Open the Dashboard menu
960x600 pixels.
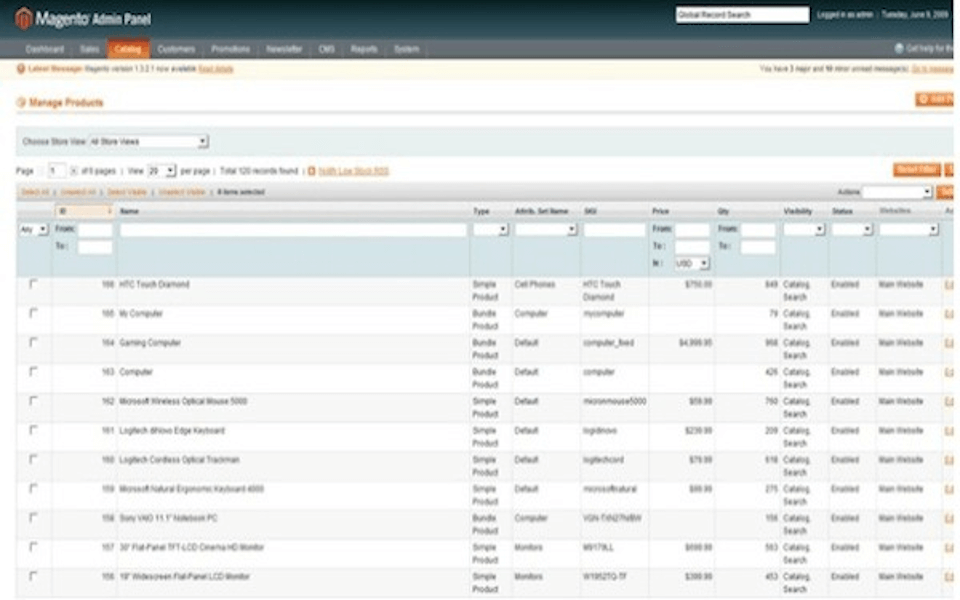pos(45,49)
